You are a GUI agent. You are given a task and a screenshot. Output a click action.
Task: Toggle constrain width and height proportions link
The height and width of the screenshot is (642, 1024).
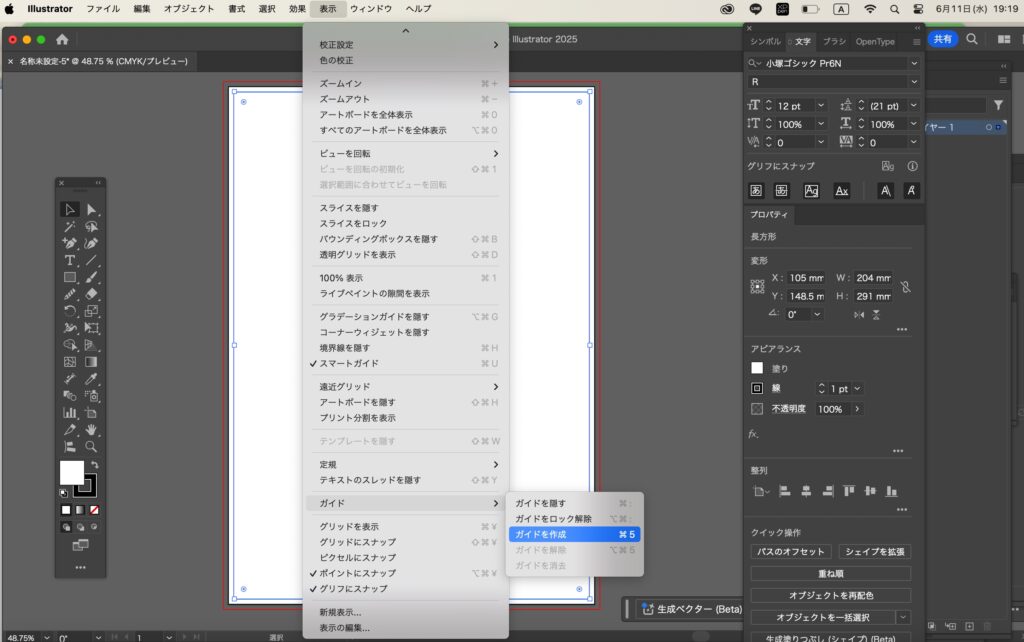906,287
